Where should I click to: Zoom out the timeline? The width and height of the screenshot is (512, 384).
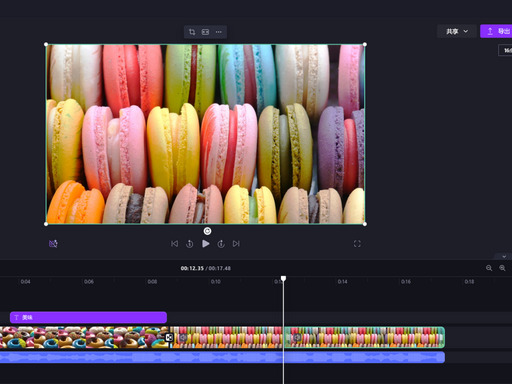(489, 268)
